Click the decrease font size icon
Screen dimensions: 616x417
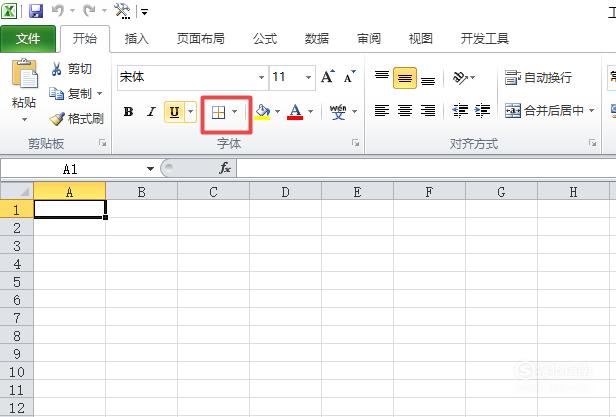349,77
